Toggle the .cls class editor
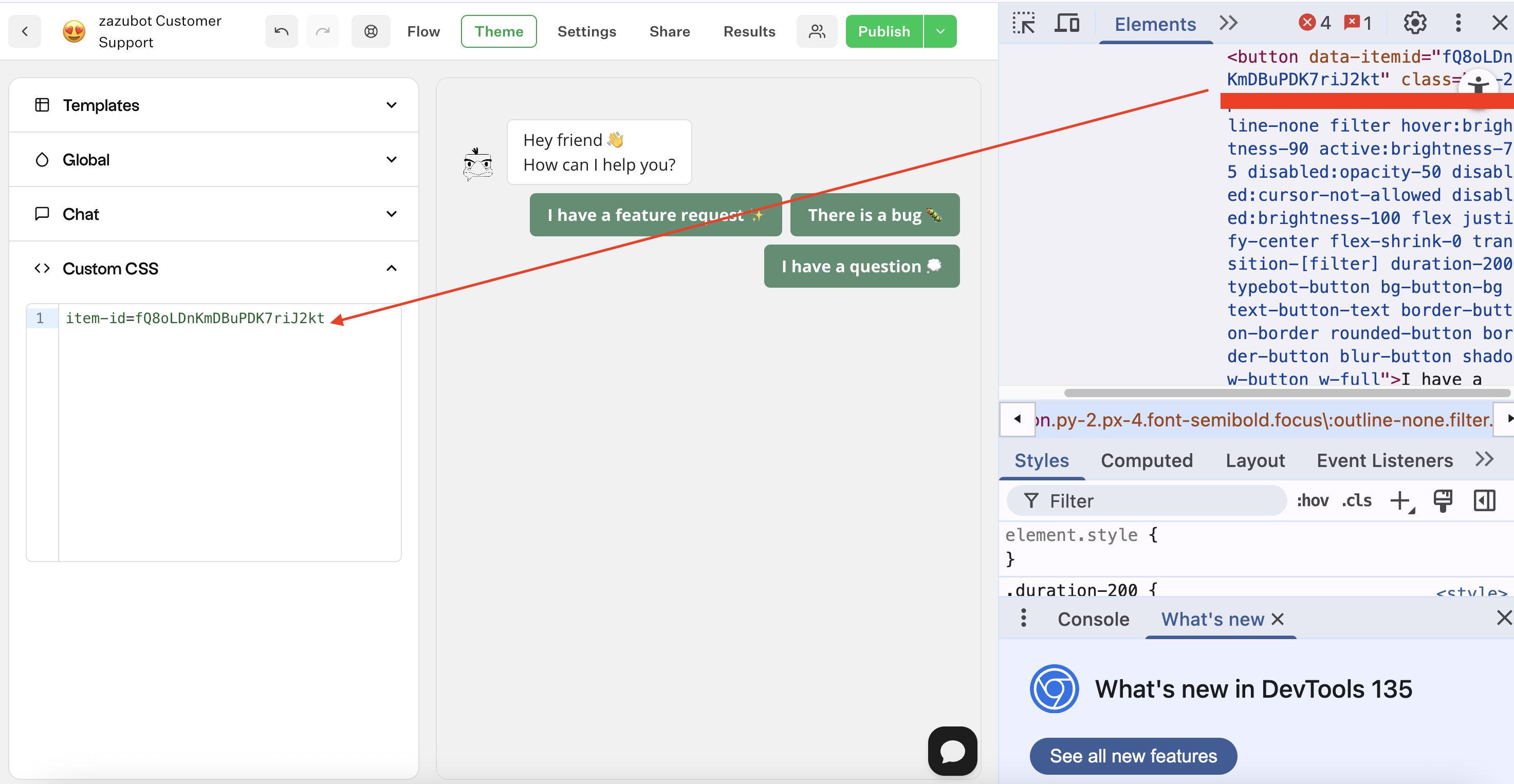This screenshot has width=1514, height=784. coord(1357,501)
